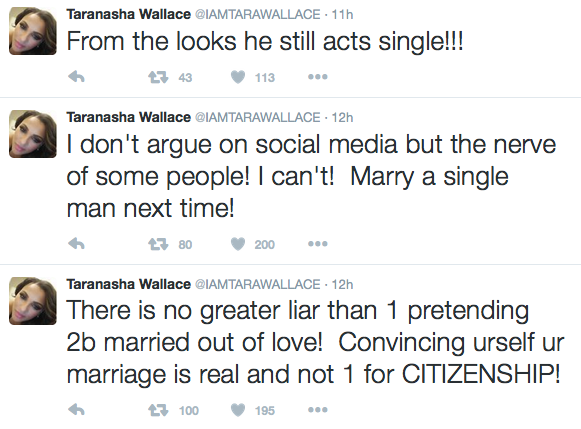Retweet the tweet with 100 retweets
581x429 pixels.
point(158,410)
